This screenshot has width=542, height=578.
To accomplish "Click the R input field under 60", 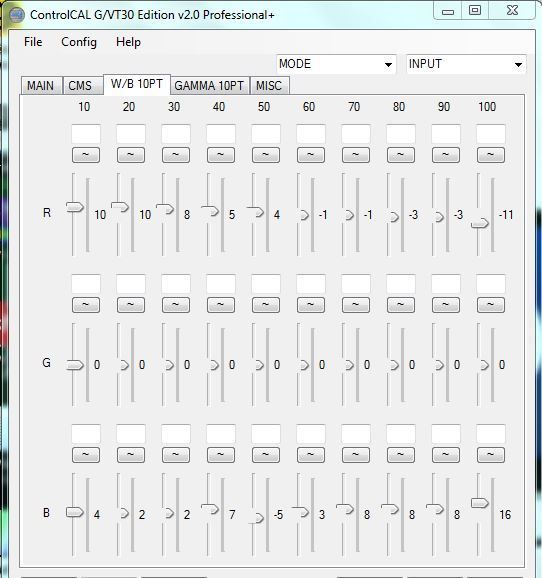I will point(311,134).
